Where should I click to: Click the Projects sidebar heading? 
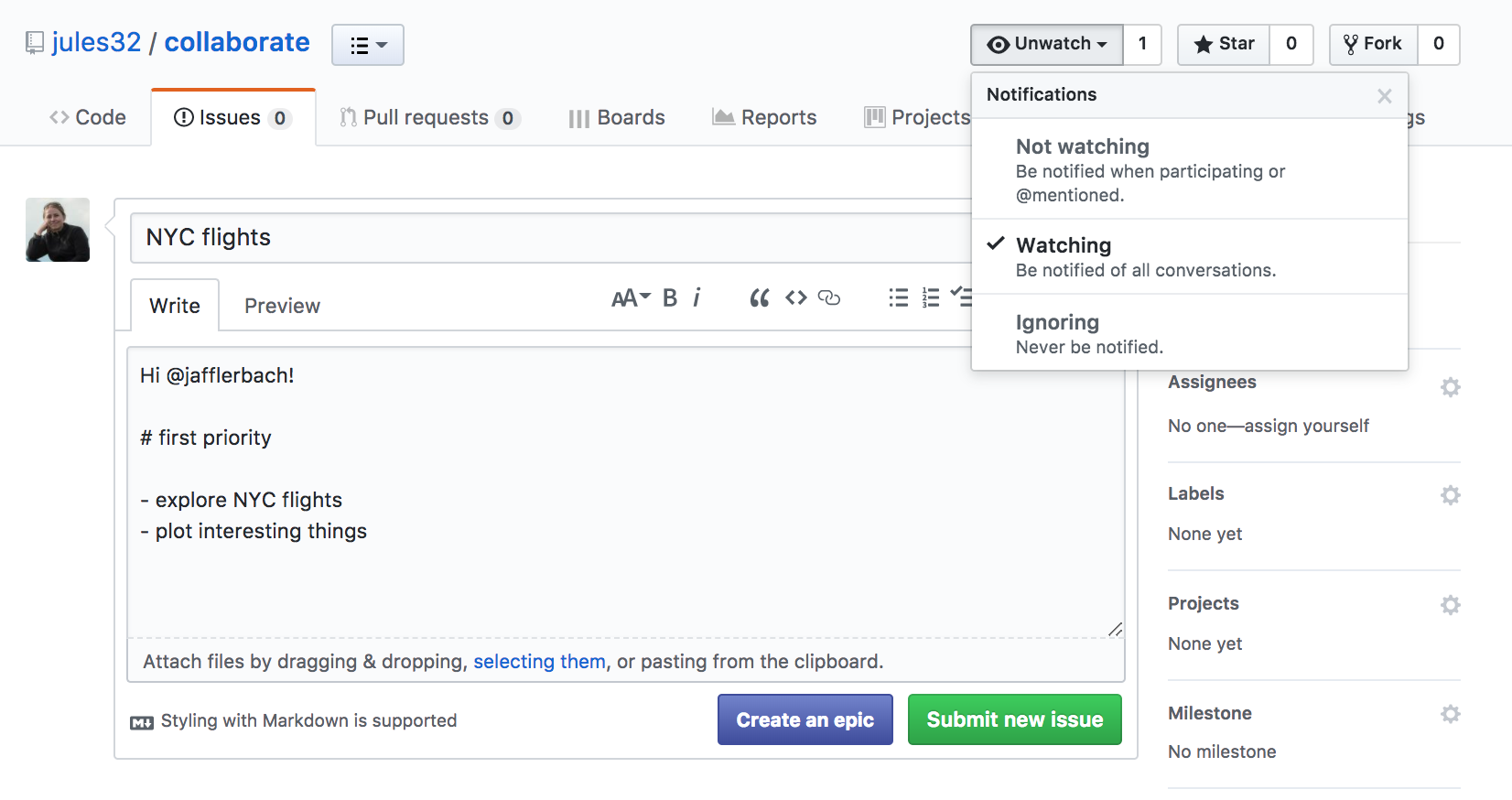tap(1203, 603)
